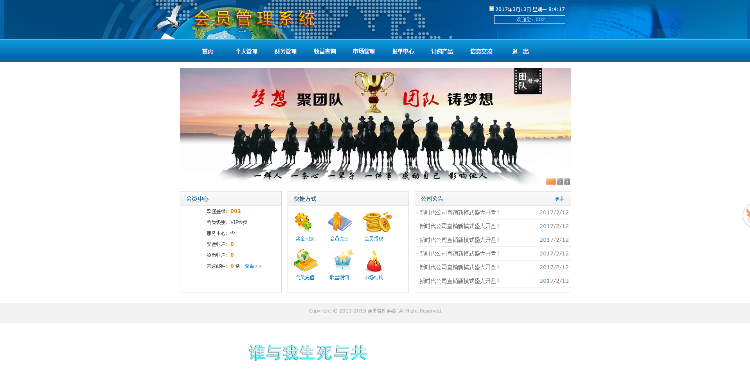750x372 pixels.
Task: Click the horsemen team banner image
Action: tap(375, 126)
